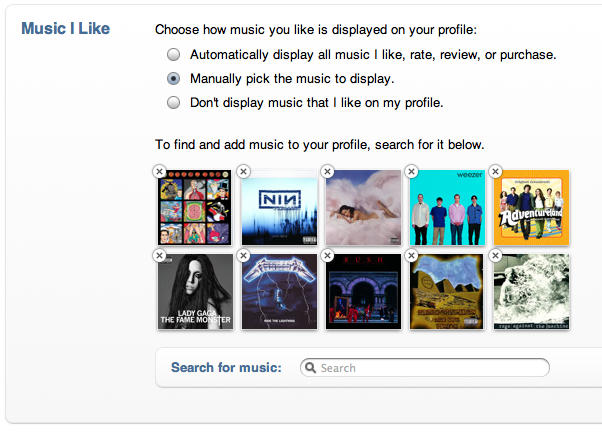Remove the Nine Inch Nails album
Screen dimensions: 602x434
pyautogui.click(x=244, y=172)
